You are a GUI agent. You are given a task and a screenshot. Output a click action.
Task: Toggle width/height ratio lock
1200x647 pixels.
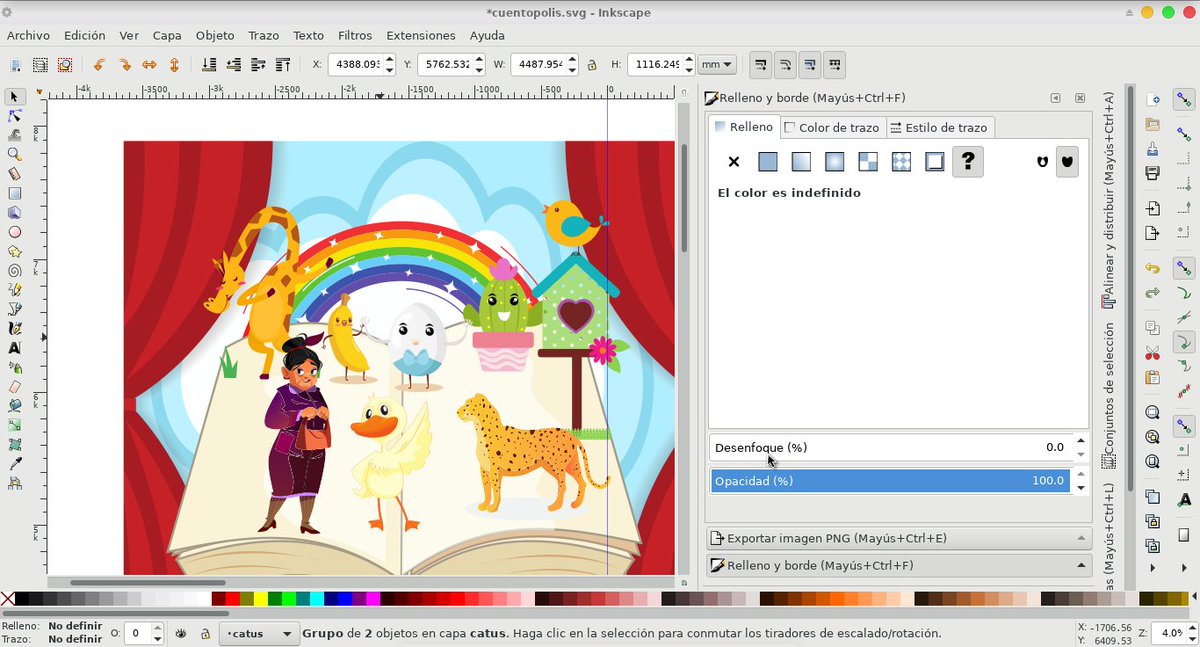click(x=592, y=65)
